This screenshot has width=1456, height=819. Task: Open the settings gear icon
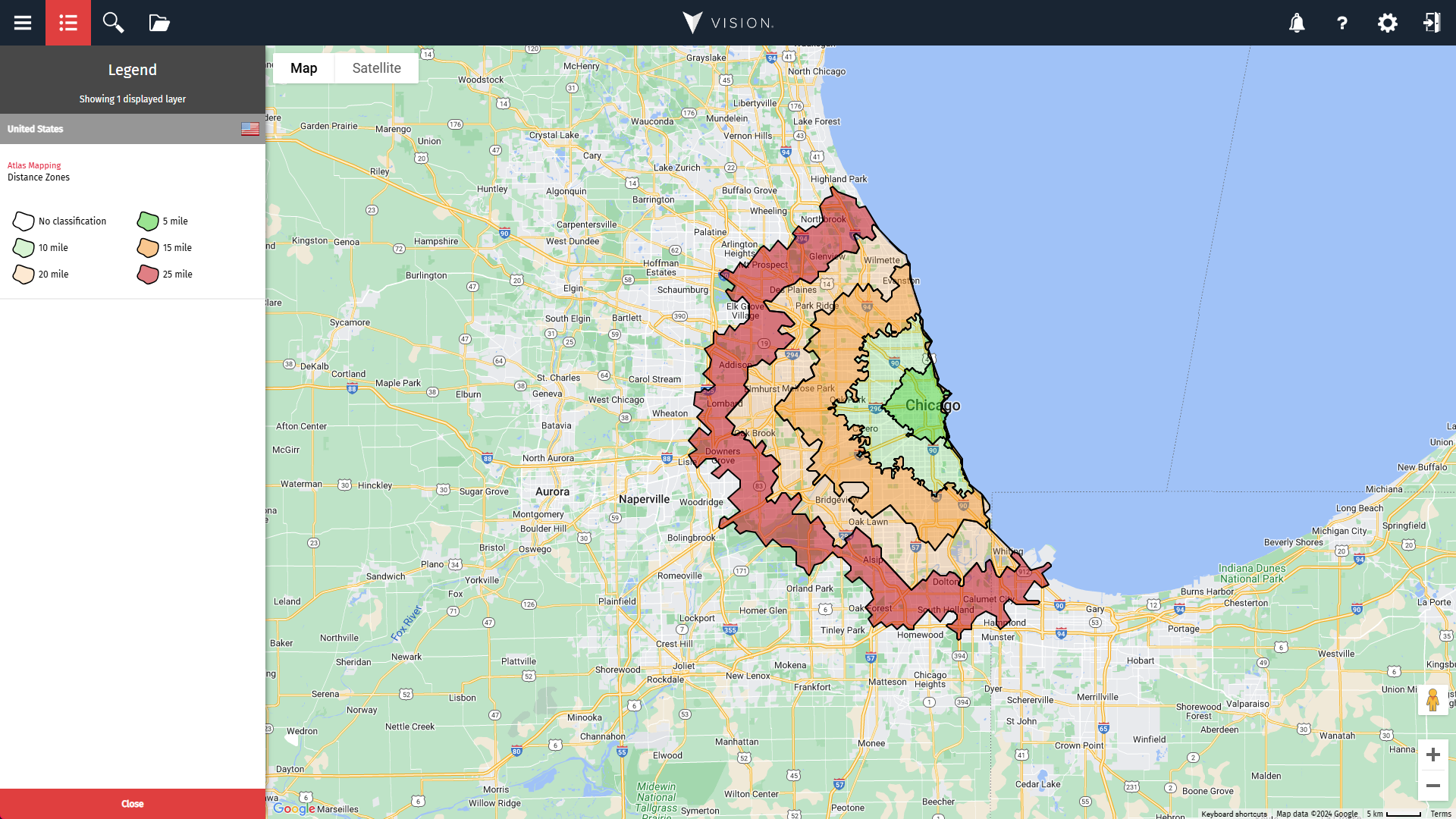1387,23
